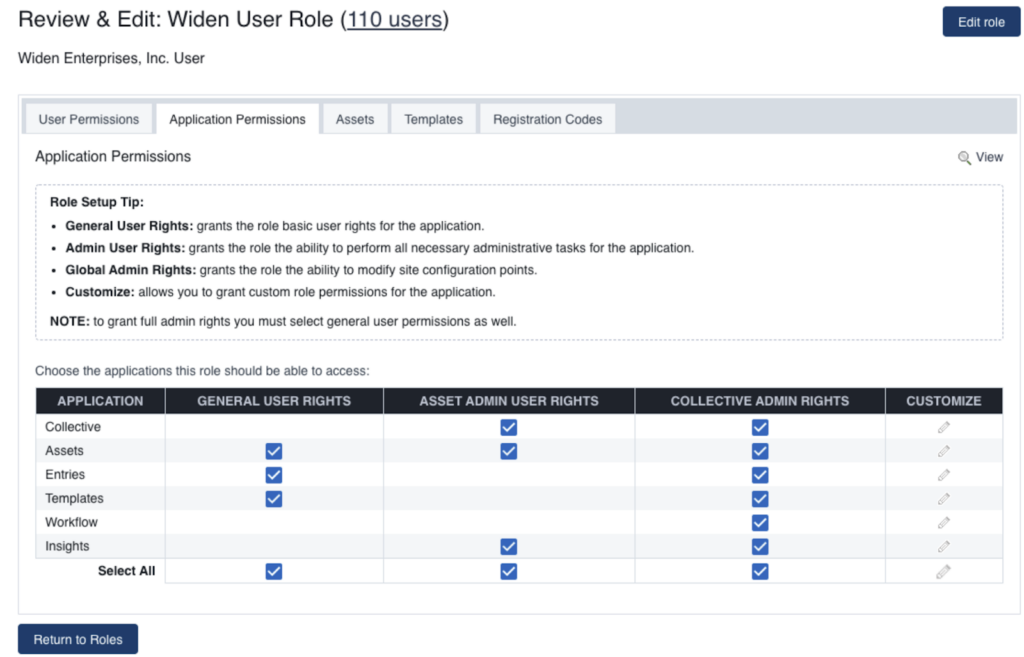Click the Templates row customize pencil icon
This screenshot has height=657, width=1024.
943,499
